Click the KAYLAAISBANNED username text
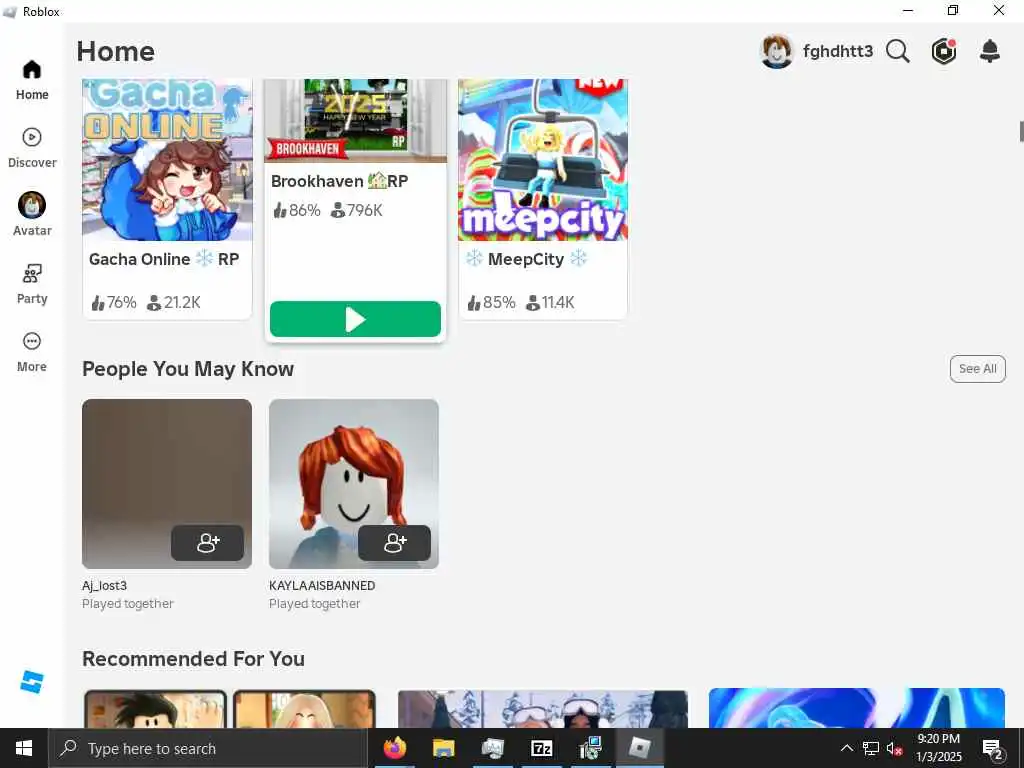1024x768 pixels. 322,586
